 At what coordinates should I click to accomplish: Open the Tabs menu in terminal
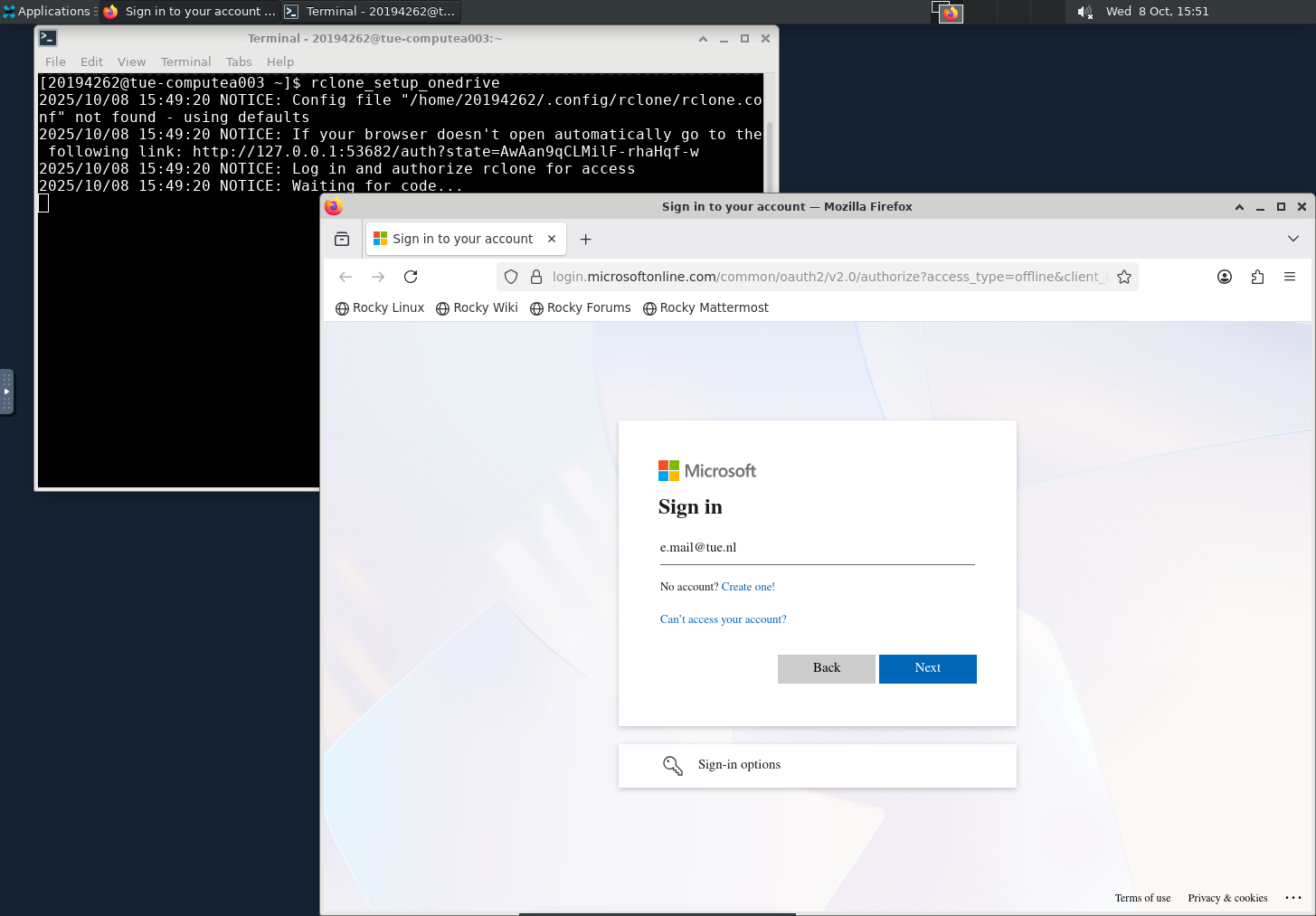(x=239, y=61)
